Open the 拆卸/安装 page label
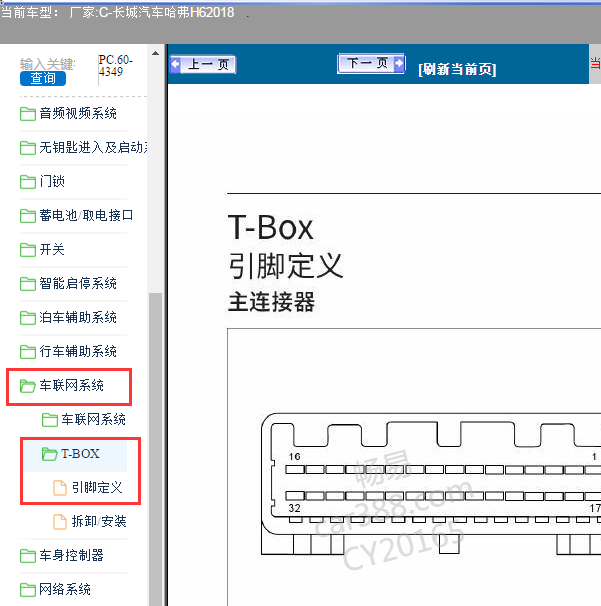 99,521
